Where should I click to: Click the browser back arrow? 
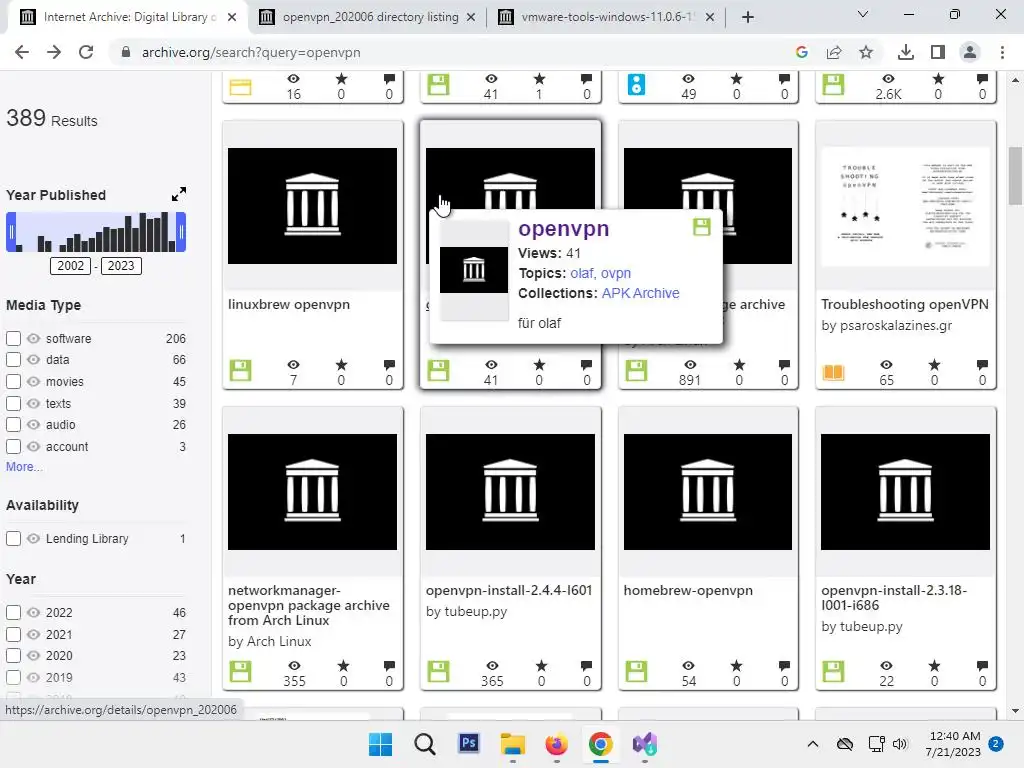[22, 52]
